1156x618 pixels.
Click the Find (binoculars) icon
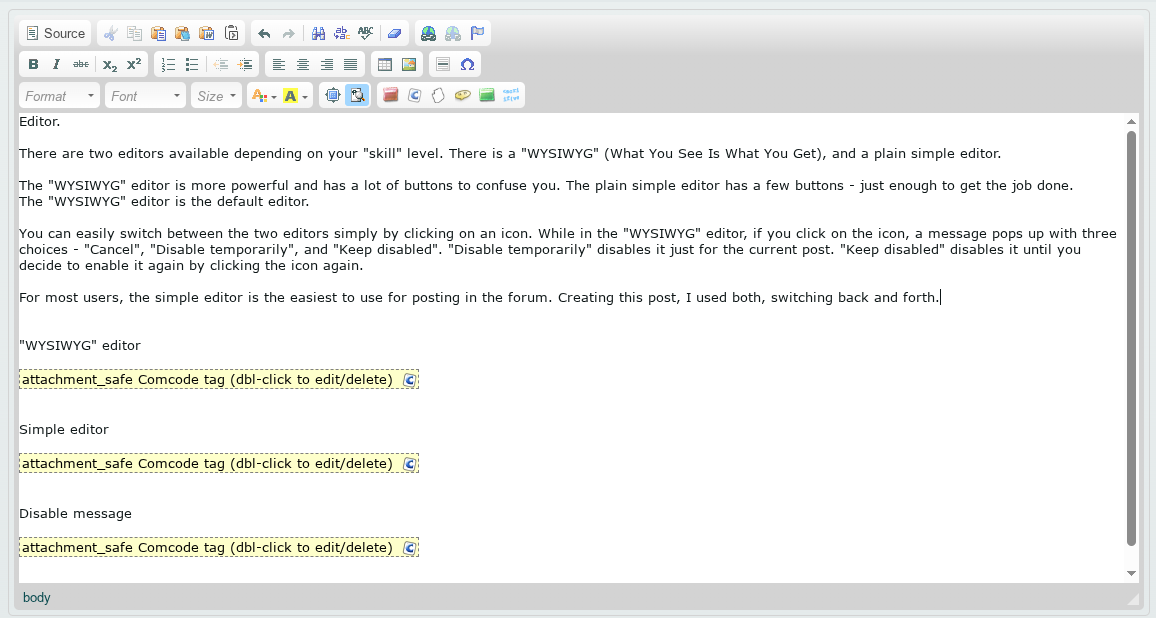pyautogui.click(x=318, y=34)
